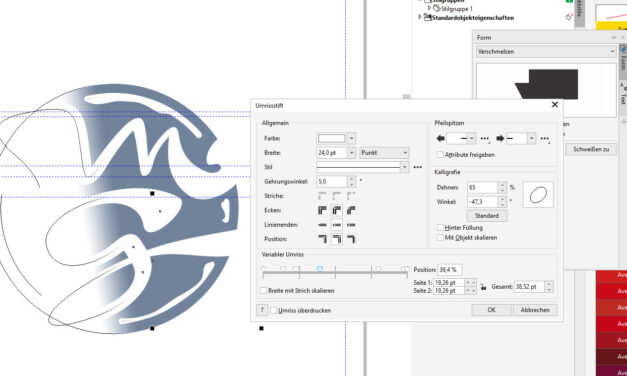Click the calligraphy nib shape preview
Viewport: 627px width, 376px height.
tap(538, 195)
